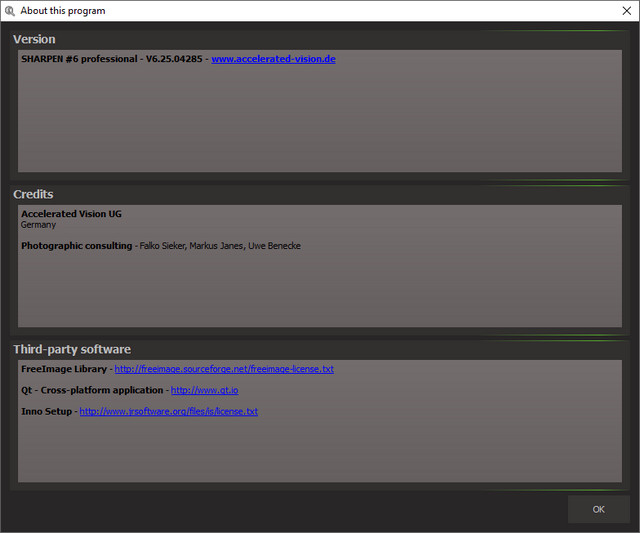Click the Third-party software heading
This screenshot has width=640, height=533.
72,349
